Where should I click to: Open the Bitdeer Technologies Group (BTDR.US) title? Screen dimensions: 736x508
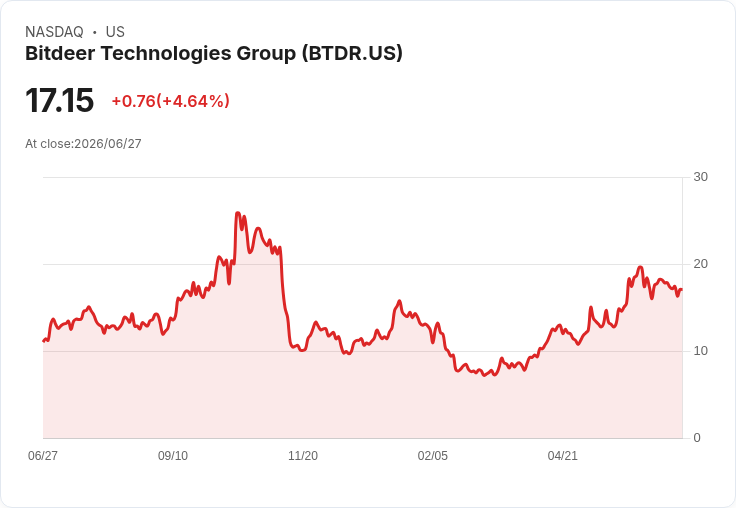(x=214, y=53)
